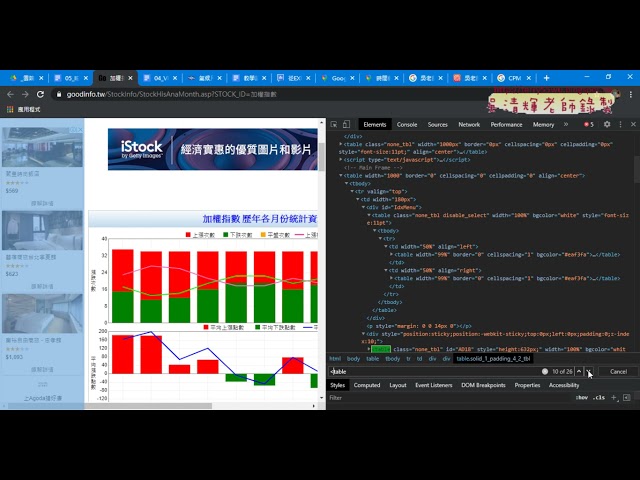Collapse the div position:sticky node
This screenshot has width=640, height=480.
(x=363, y=334)
